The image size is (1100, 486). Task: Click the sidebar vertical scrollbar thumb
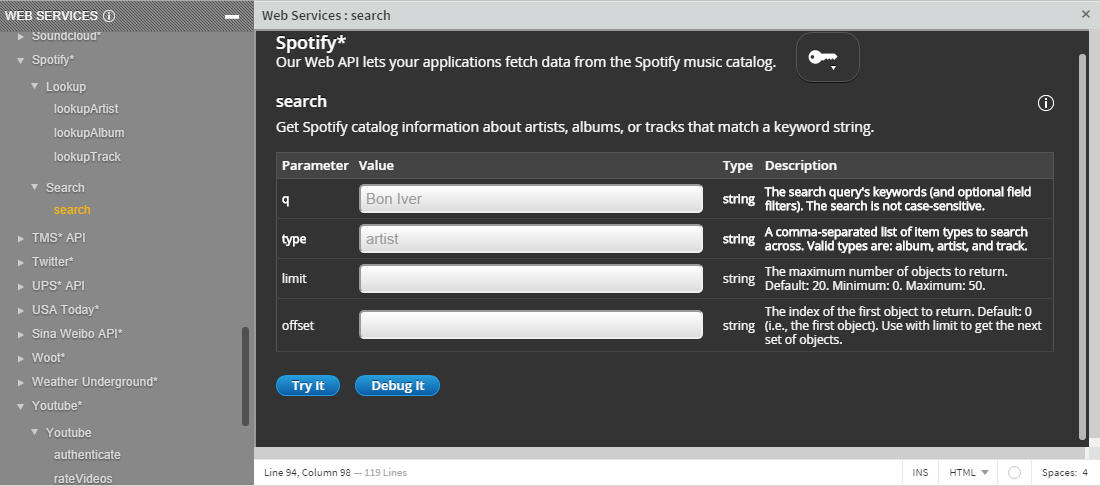pos(245,376)
